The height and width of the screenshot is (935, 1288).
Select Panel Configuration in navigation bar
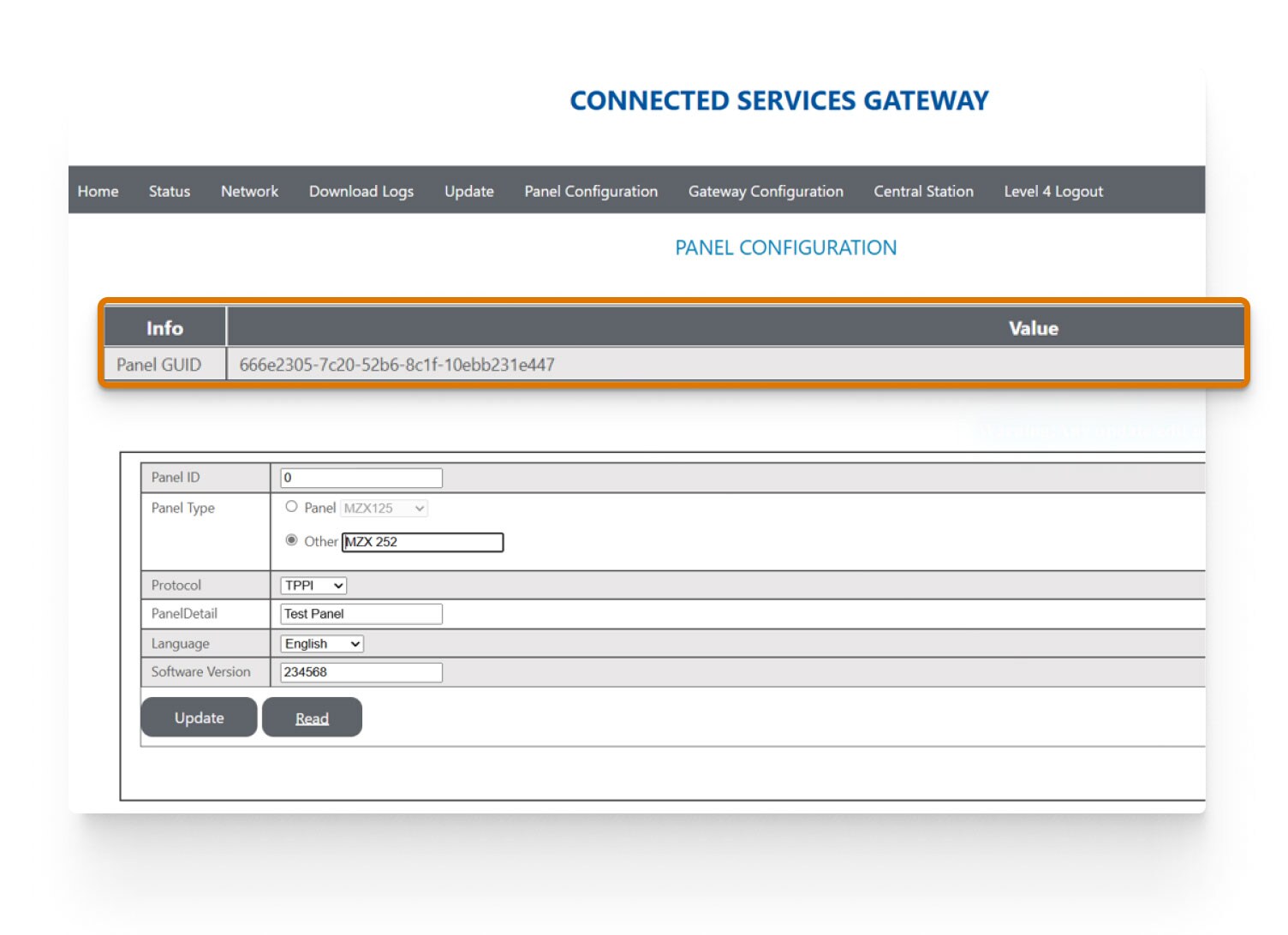coord(591,191)
